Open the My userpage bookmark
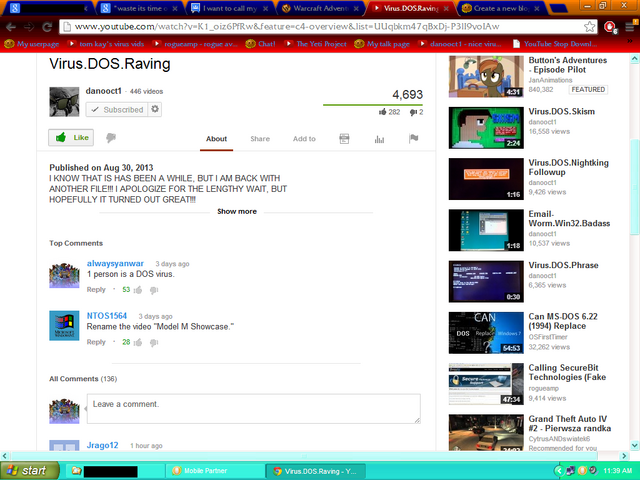The height and width of the screenshot is (480, 640). click(32, 44)
